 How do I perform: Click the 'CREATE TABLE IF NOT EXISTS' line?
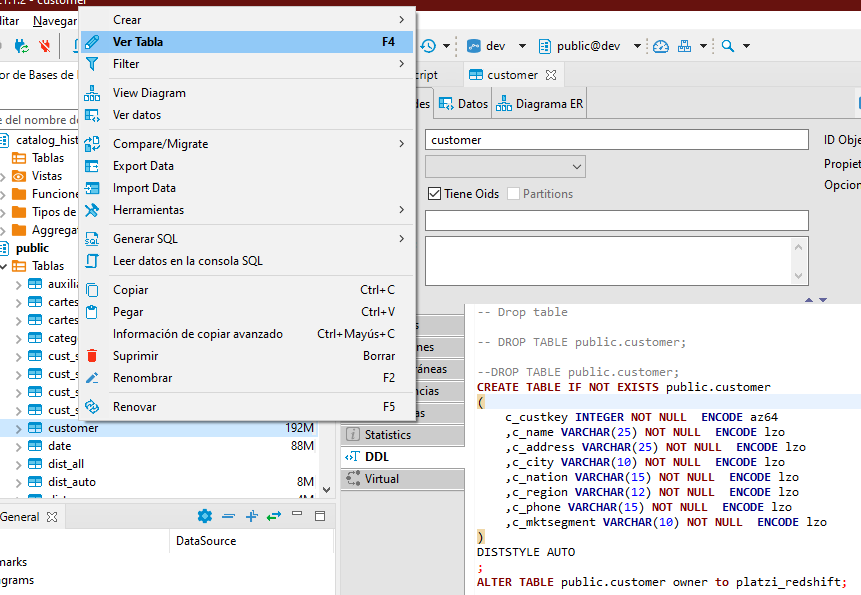point(623,387)
